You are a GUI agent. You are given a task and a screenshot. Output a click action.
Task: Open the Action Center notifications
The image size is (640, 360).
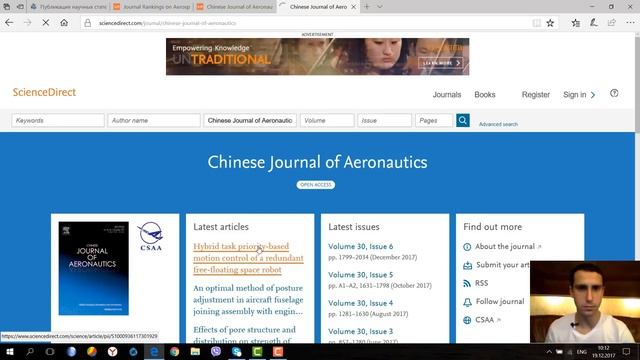[x=626, y=351]
